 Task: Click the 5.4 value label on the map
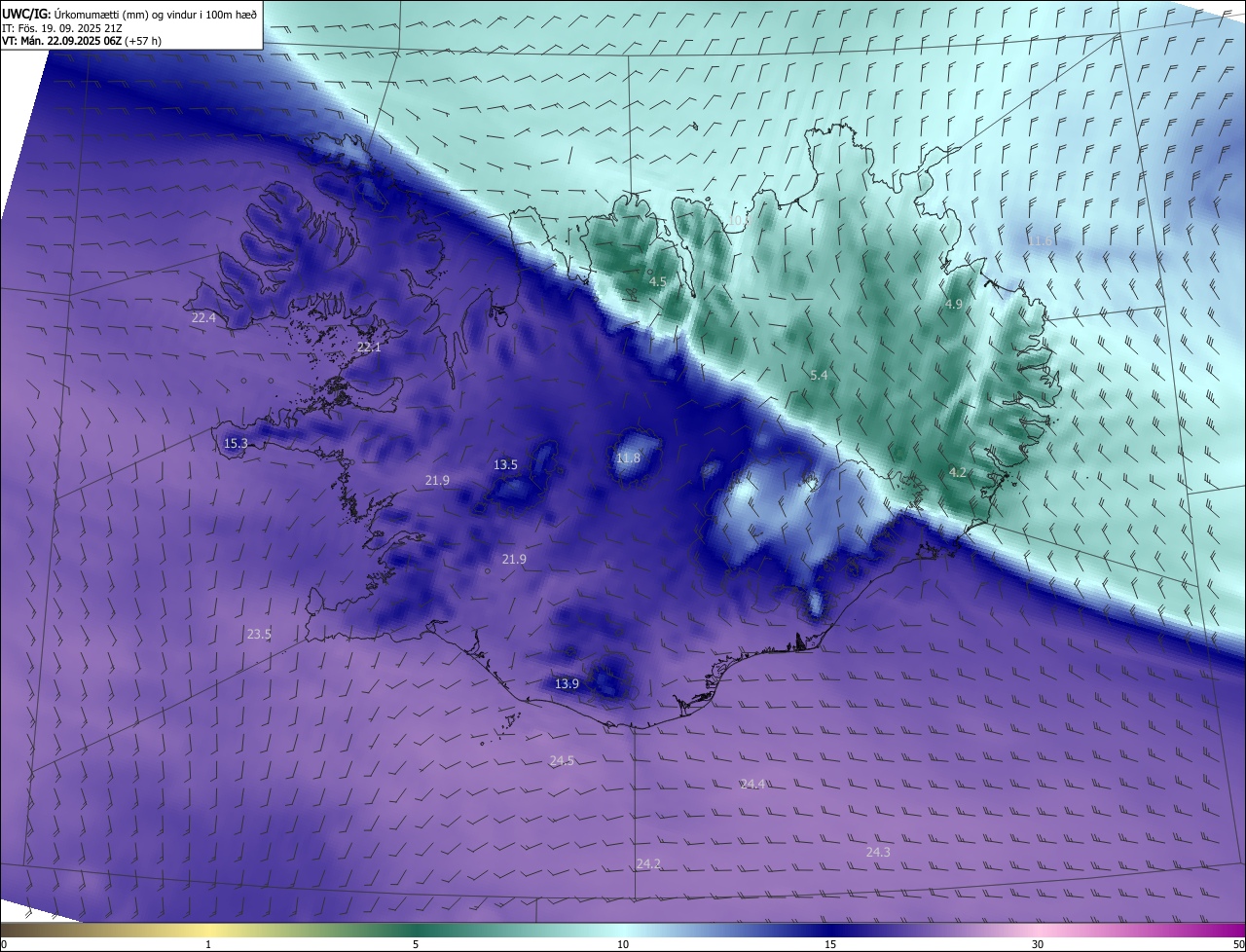819,375
